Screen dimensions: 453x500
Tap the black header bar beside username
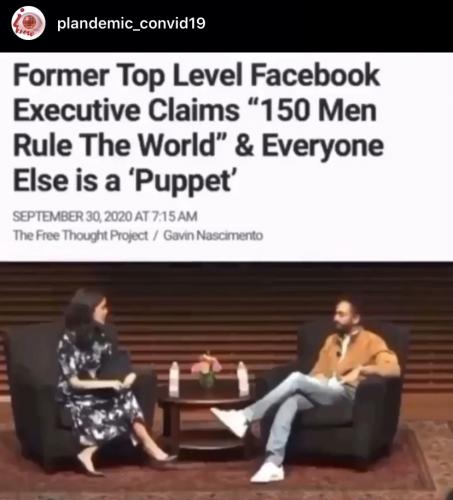click(x=328, y=25)
